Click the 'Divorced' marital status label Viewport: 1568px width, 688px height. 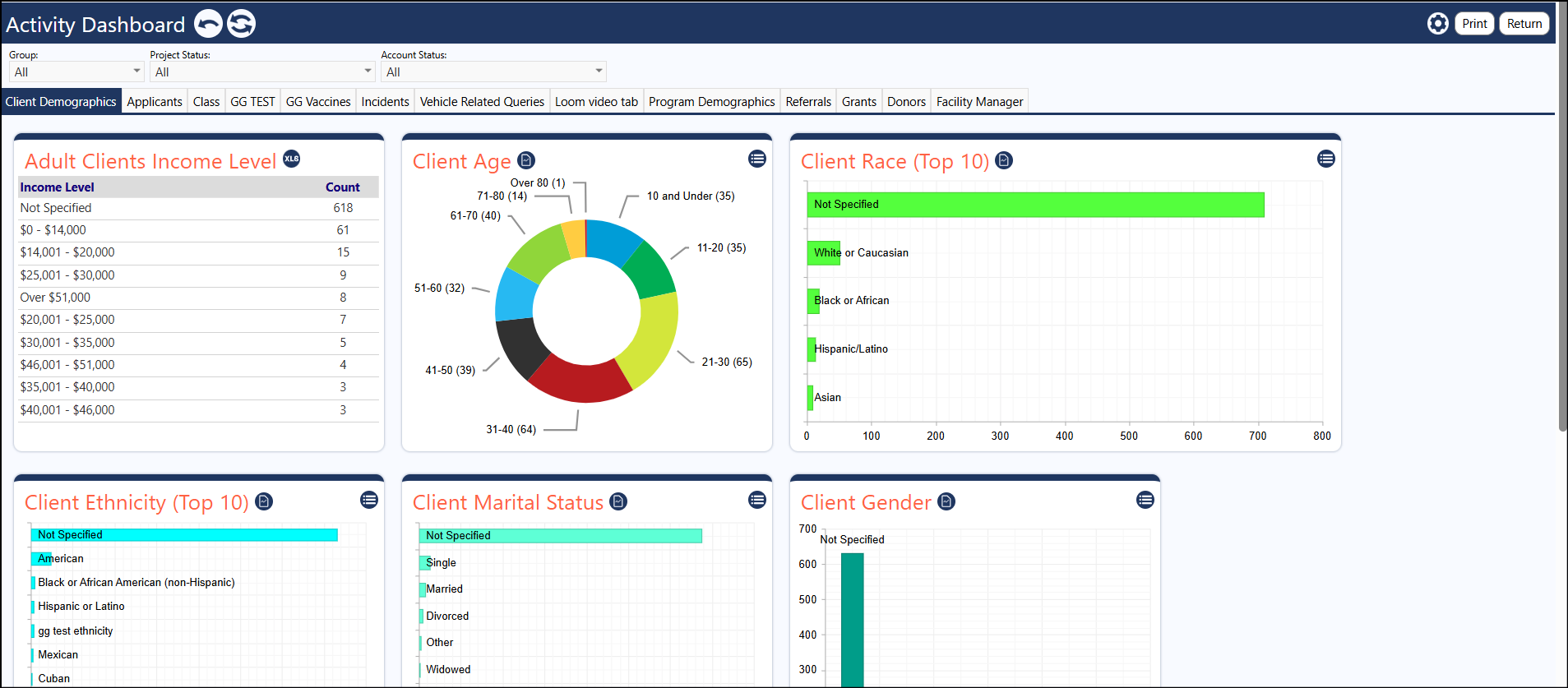447,616
